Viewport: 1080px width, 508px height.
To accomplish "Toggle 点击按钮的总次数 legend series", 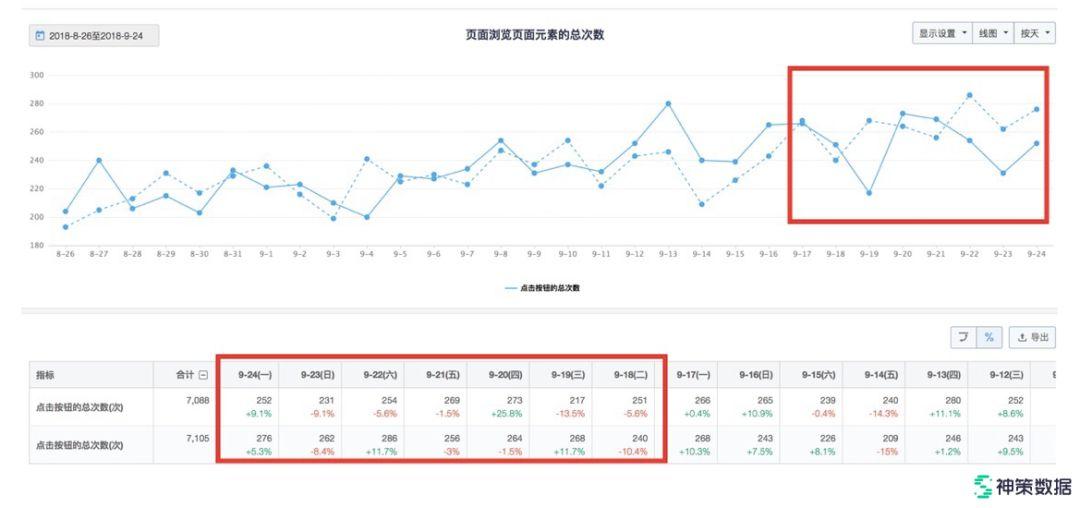I will point(543,288).
